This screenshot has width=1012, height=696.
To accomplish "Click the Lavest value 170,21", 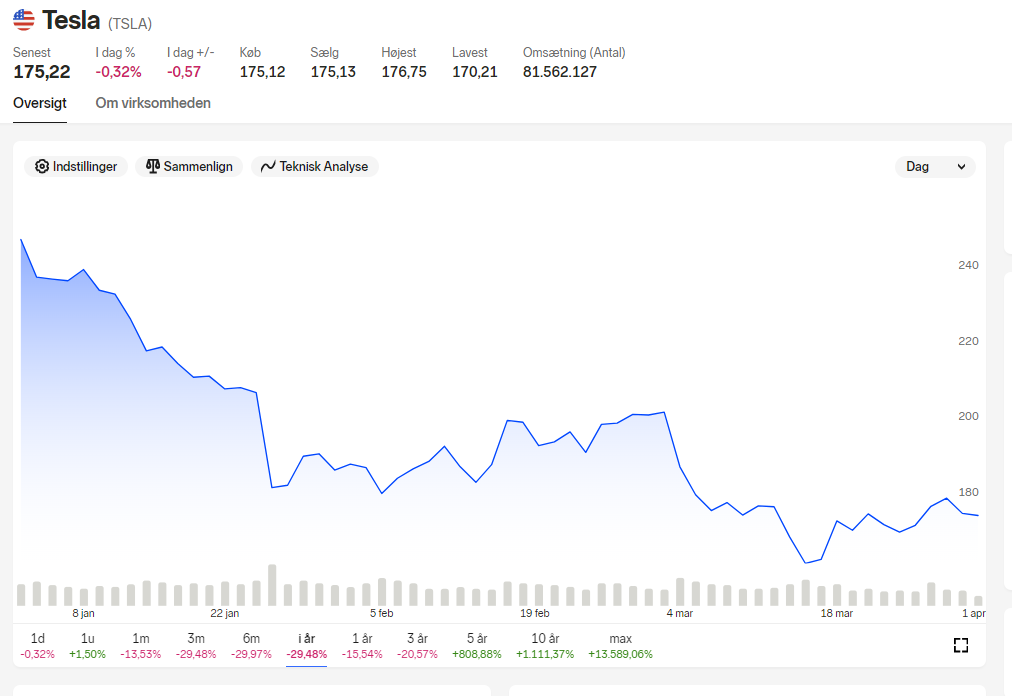I will pos(475,72).
